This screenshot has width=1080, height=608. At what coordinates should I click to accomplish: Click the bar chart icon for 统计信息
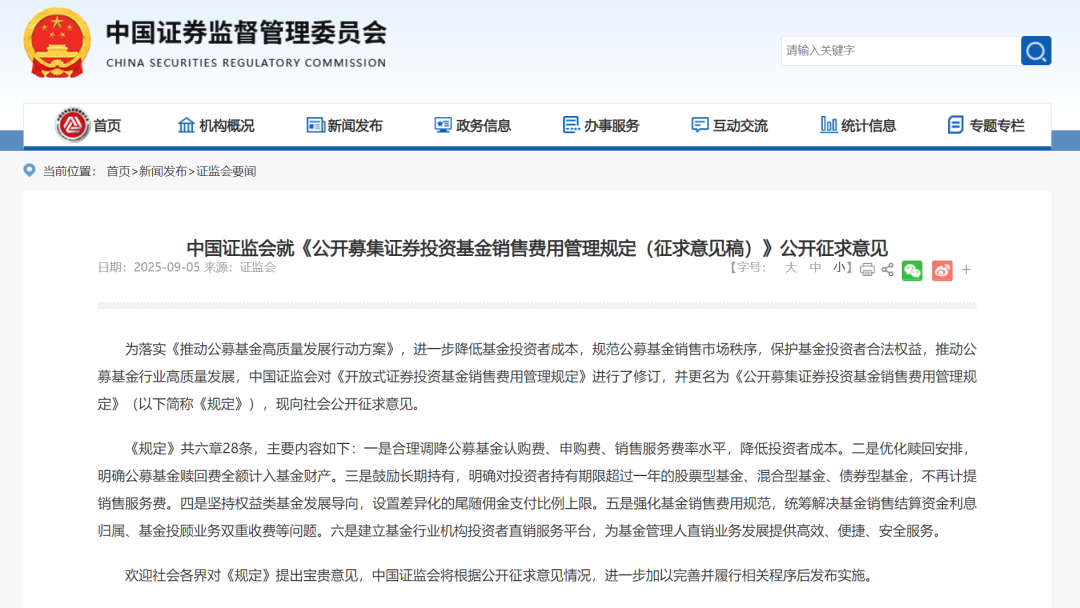pyautogui.click(x=829, y=125)
